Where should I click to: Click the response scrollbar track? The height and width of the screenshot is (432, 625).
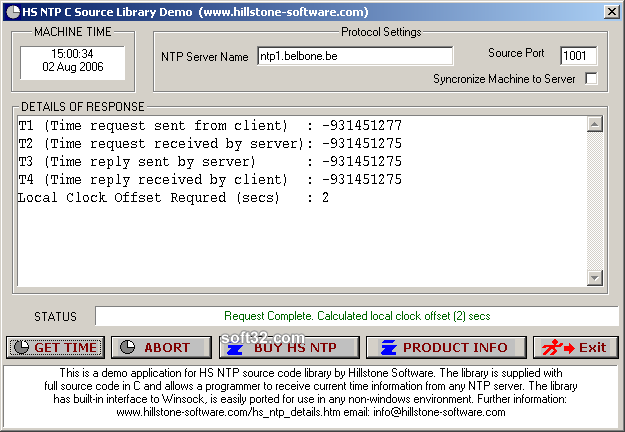click(x=595, y=201)
